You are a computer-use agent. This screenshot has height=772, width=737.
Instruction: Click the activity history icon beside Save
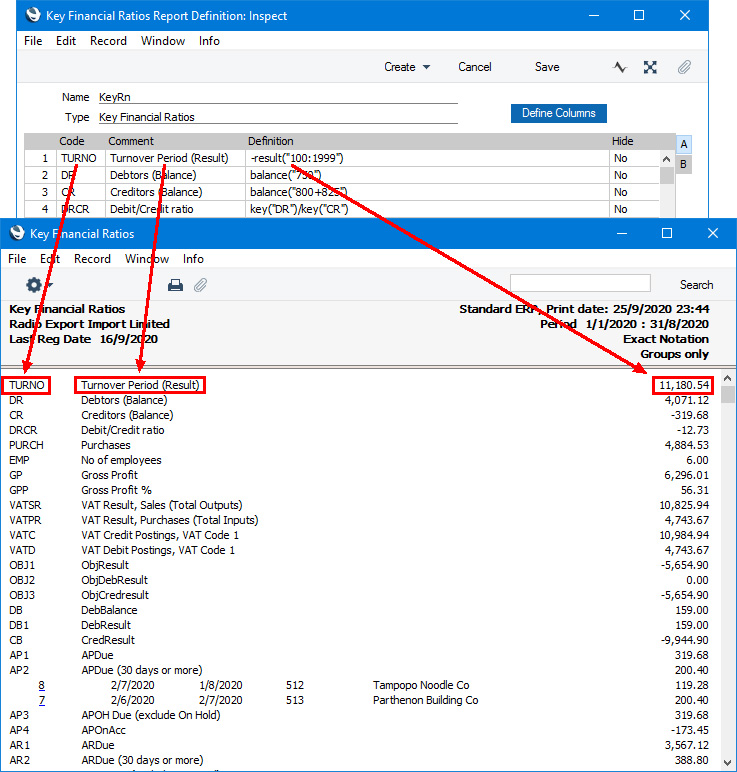pos(619,67)
